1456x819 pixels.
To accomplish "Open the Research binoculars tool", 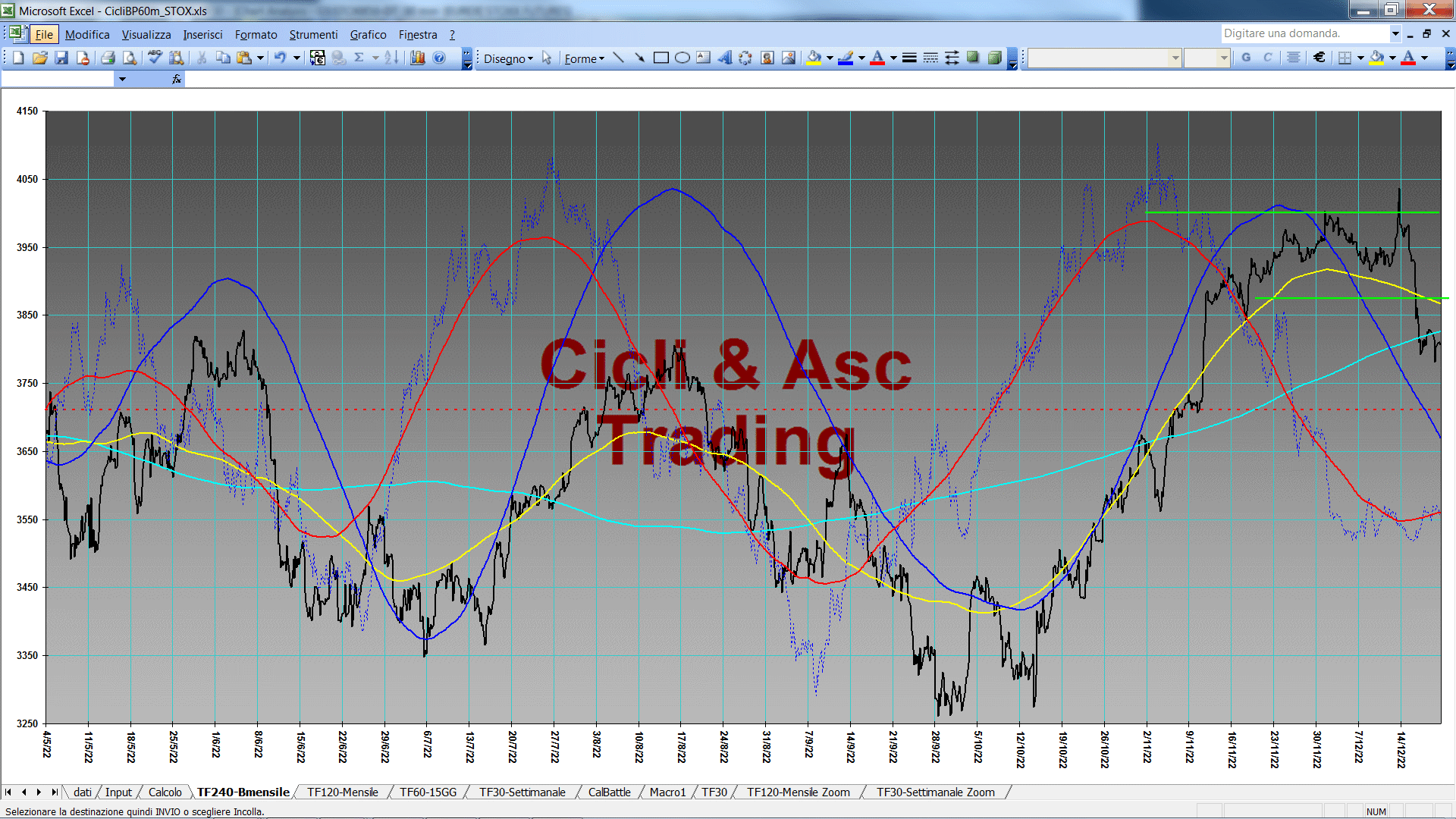I will (x=177, y=58).
